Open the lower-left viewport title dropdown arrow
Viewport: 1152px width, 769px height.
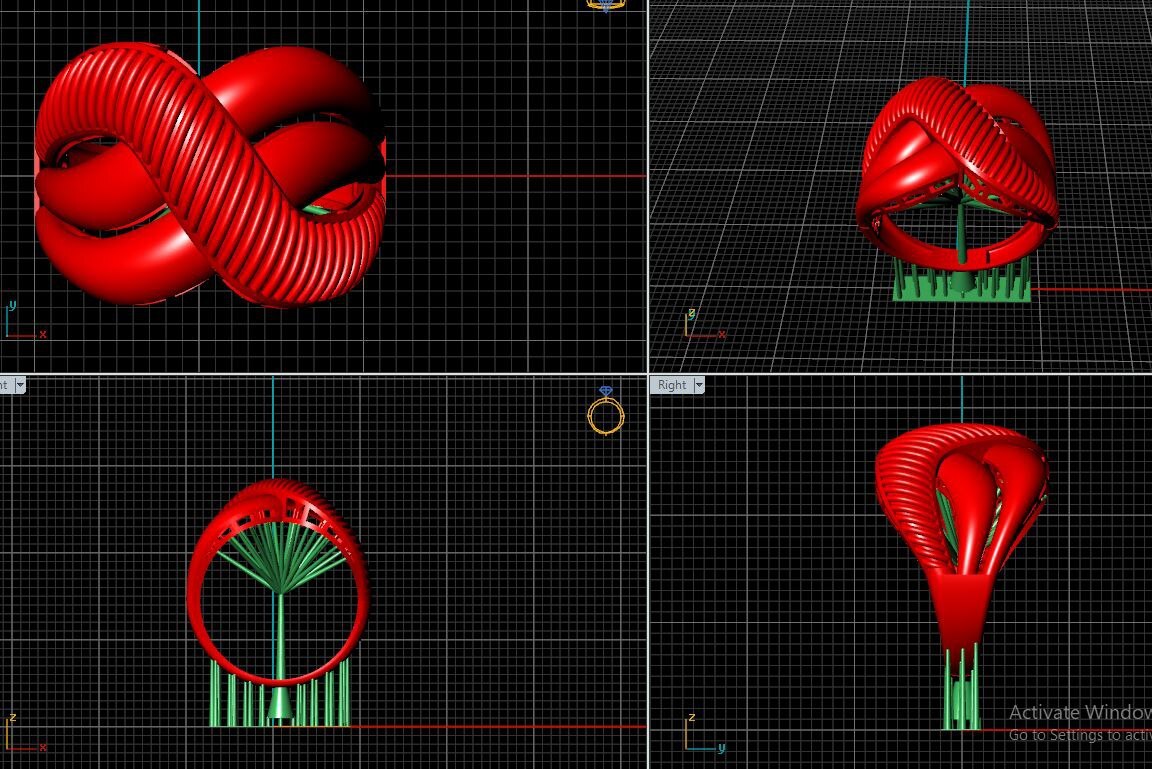coord(19,385)
